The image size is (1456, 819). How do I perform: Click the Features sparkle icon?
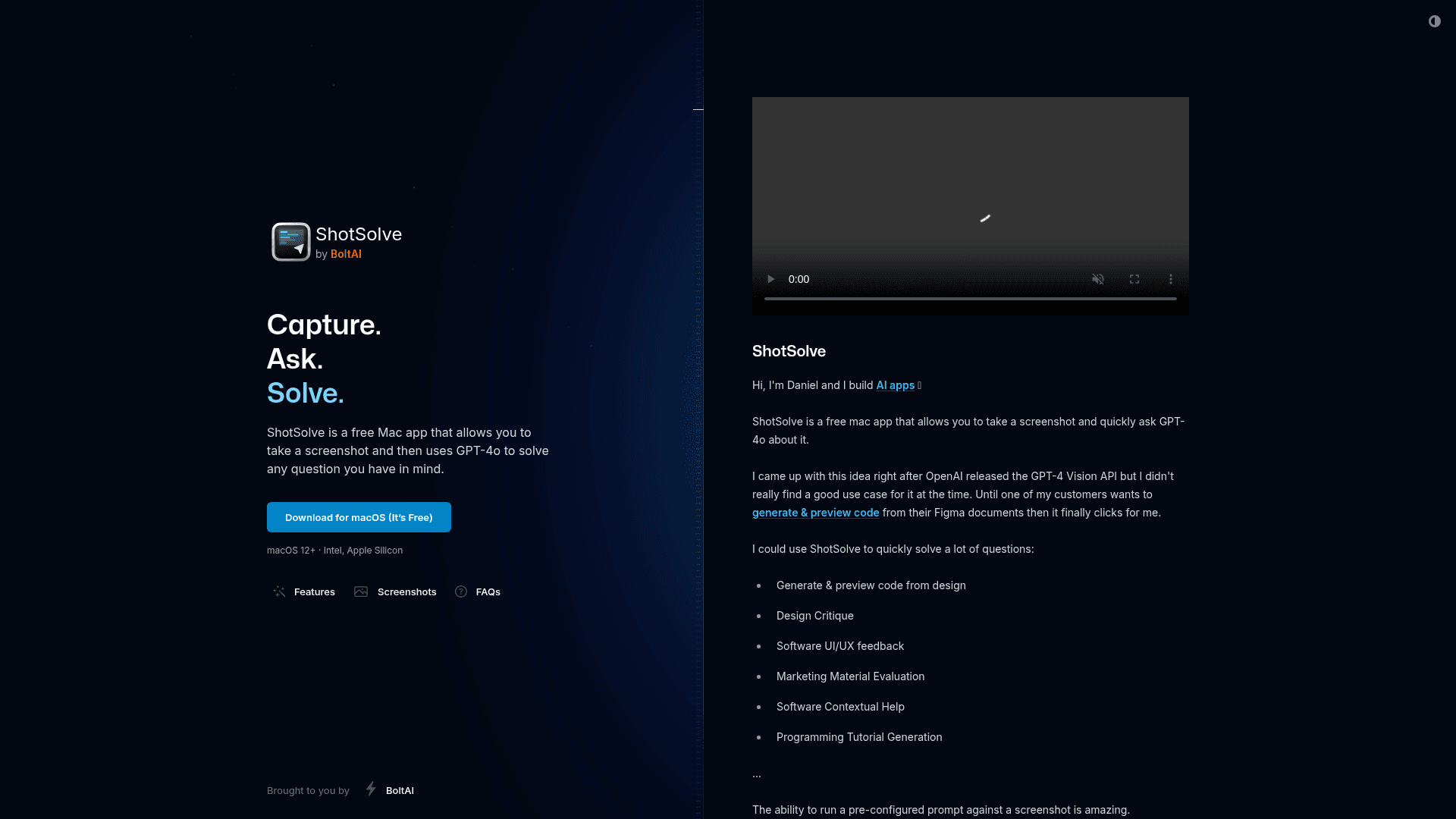[279, 591]
